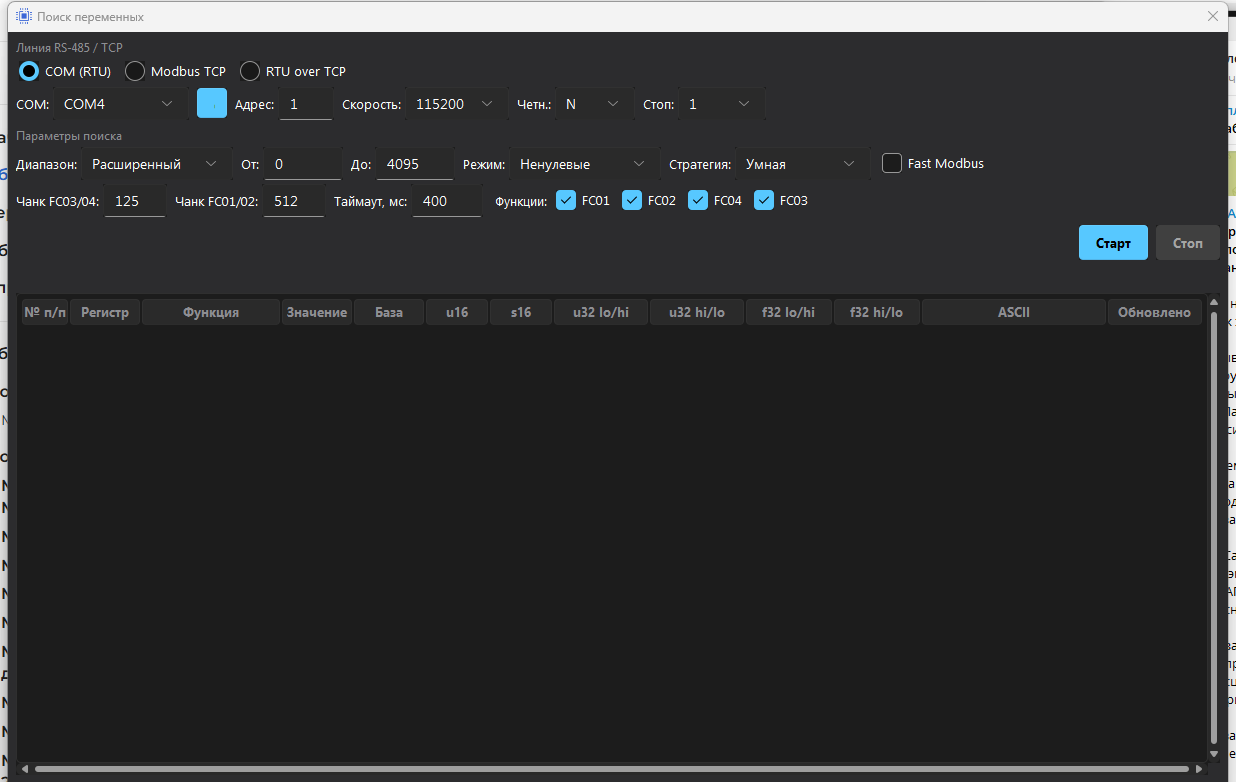This screenshot has width=1236, height=782.
Task: Sort by the Регистр column header
Action: coord(105,312)
